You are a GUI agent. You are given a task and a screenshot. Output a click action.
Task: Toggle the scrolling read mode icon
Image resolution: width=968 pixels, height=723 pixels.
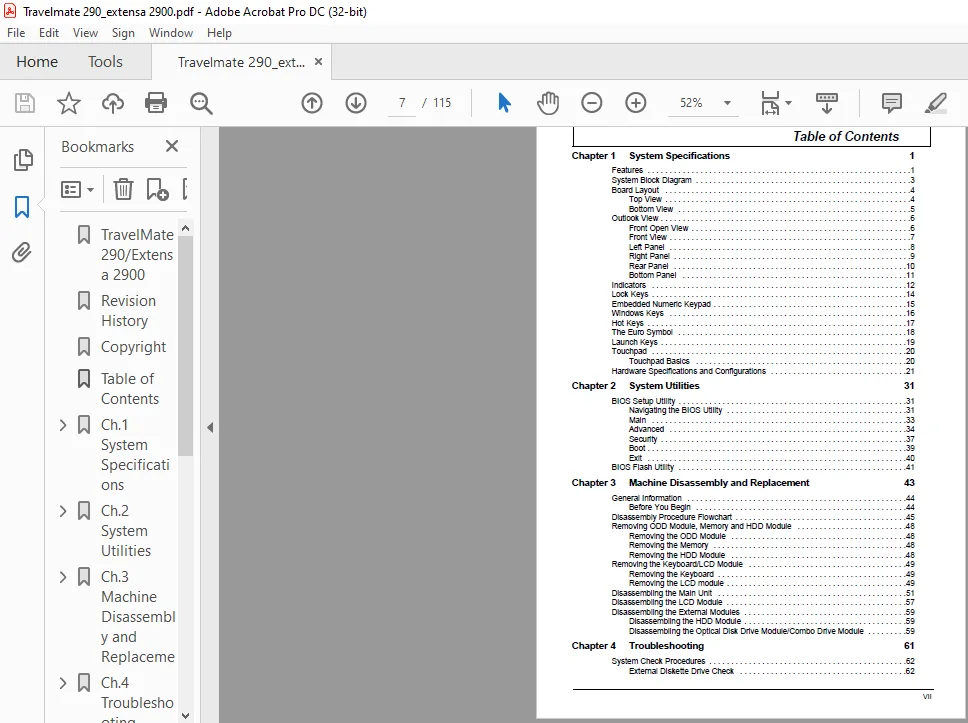point(827,103)
